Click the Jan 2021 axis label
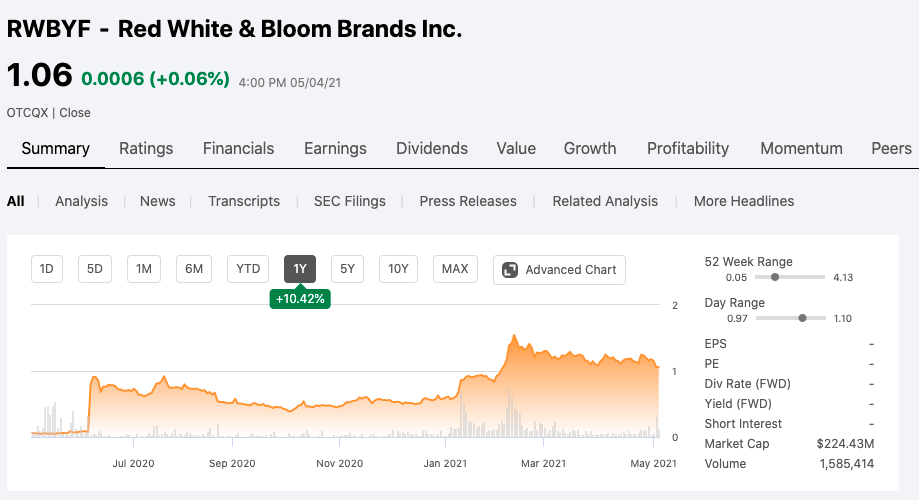Viewport: 919px width, 500px height. (445, 464)
